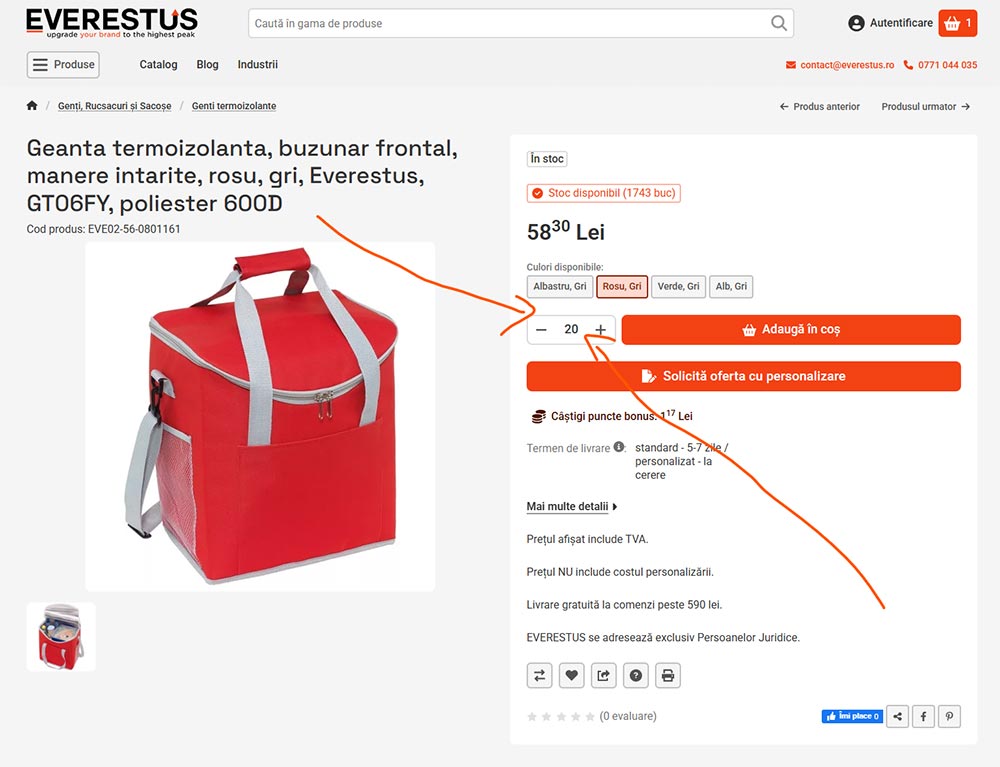The height and width of the screenshot is (767, 1000).
Task: Open the shopping cart icon
Action: [x=957, y=24]
